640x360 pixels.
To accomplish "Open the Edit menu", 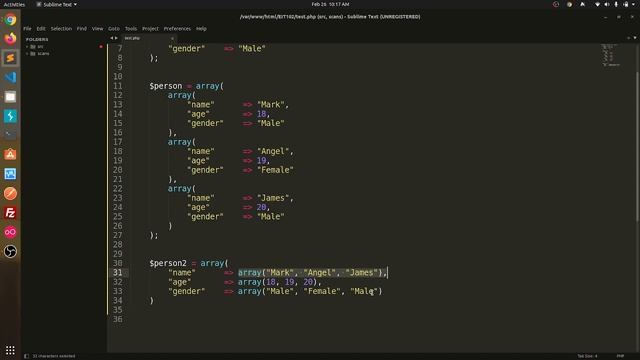I will 41,29.
